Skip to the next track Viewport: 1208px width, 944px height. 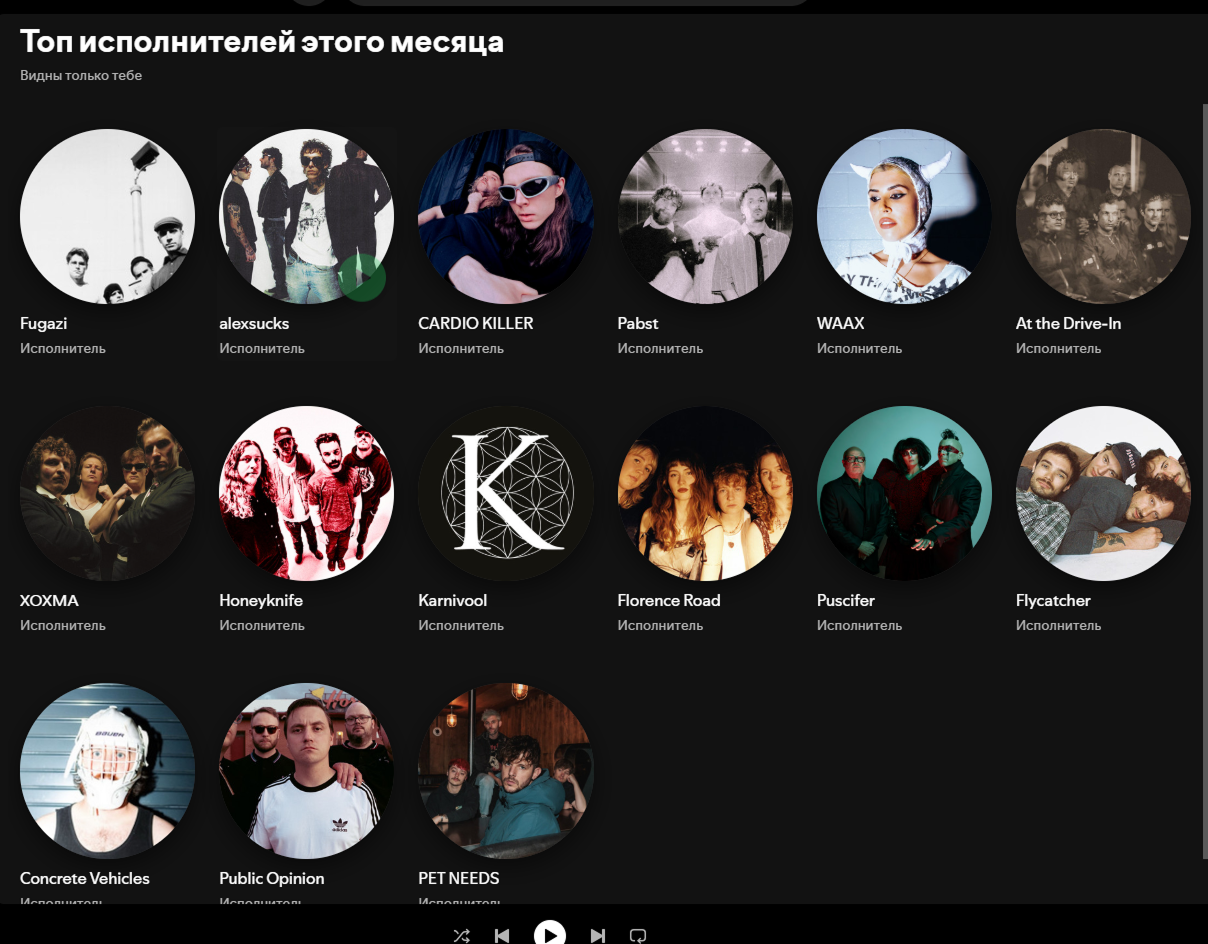point(598,936)
